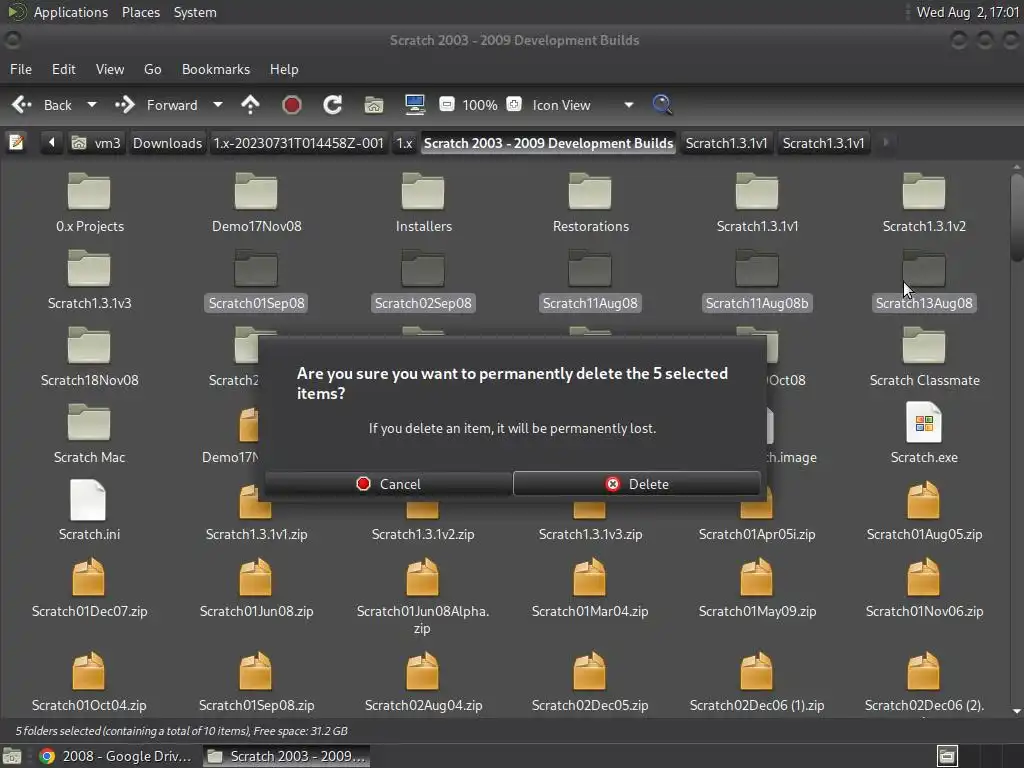Click the Back arrow icon
Viewport: 1024px width, 768px height.
coord(22,104)
